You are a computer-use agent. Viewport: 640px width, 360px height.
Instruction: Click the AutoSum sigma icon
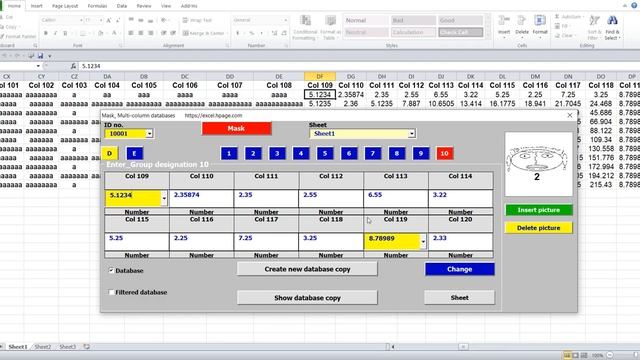tap(558, 17)
